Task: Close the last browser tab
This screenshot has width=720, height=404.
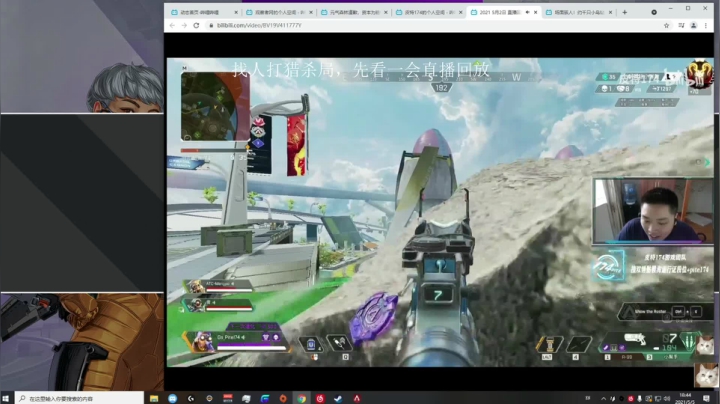Action: tap(610, 12)
